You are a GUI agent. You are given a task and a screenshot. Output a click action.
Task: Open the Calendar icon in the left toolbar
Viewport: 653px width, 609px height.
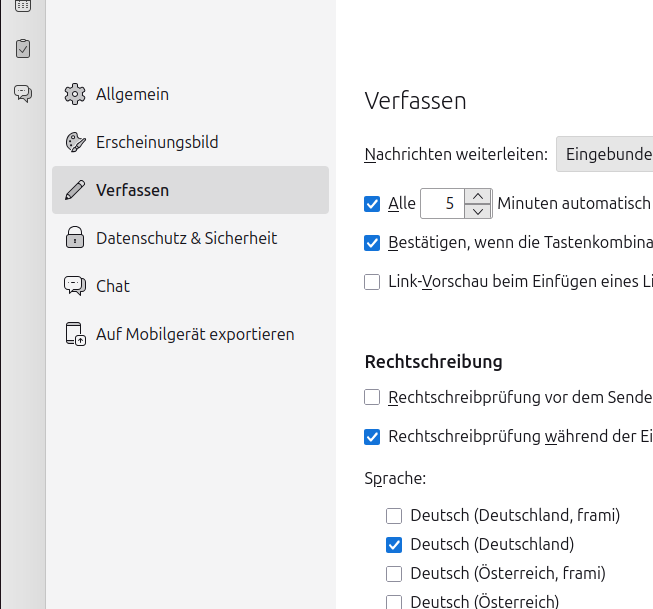pyautogui.click(x=22, y=5)
